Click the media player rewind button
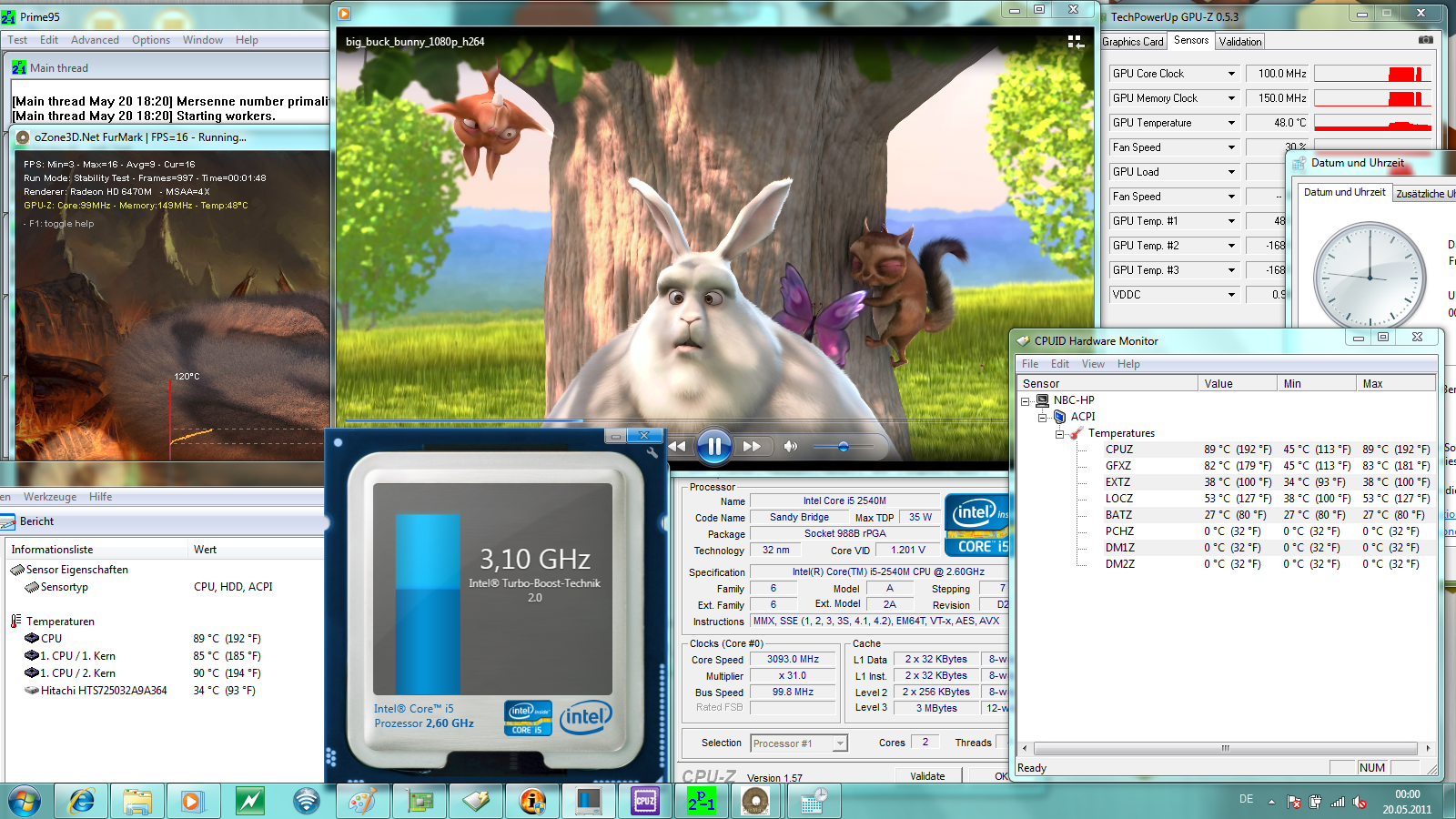The height and width of the screenshot is (819, 1456). point(677,446)
